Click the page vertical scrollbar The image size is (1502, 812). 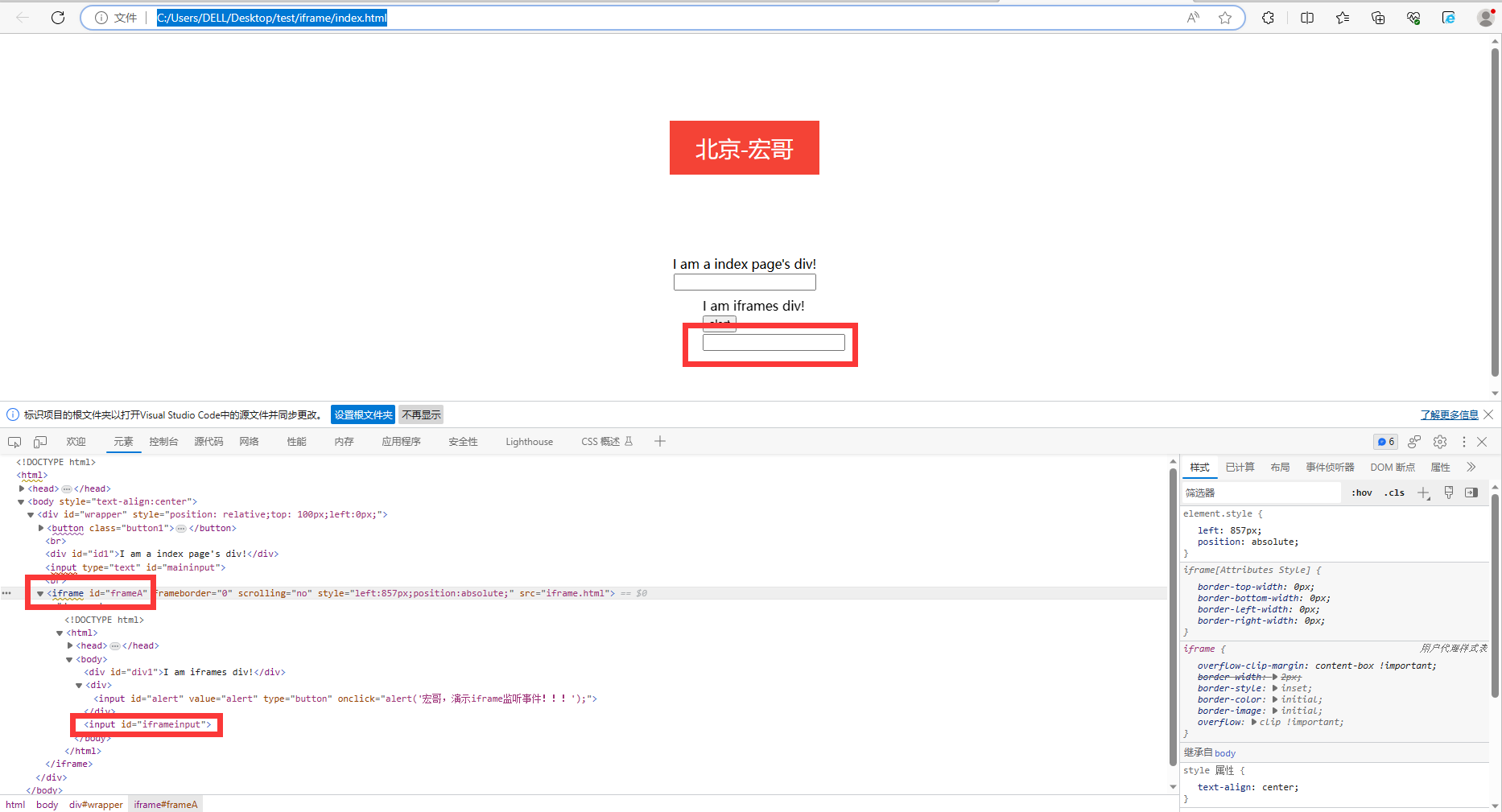[1496, 213]
